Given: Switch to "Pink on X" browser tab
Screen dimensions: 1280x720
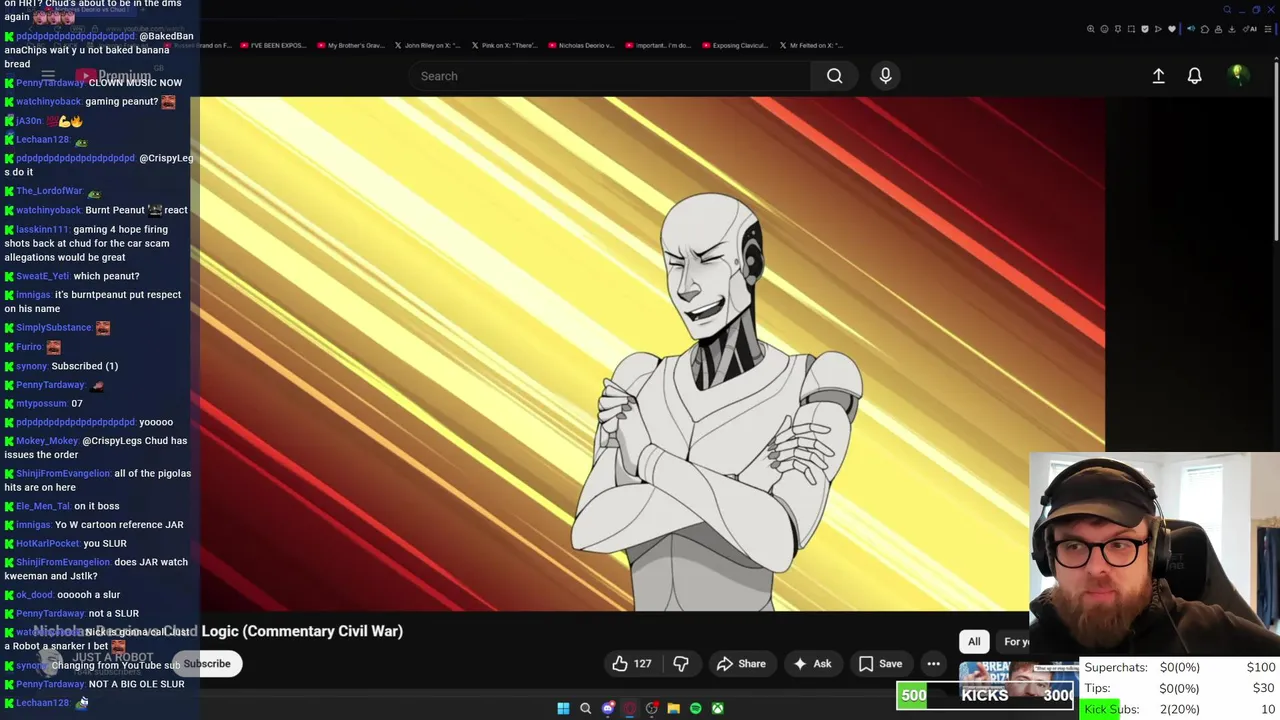Looking at the screenshot, I should [x=503, y=45].
